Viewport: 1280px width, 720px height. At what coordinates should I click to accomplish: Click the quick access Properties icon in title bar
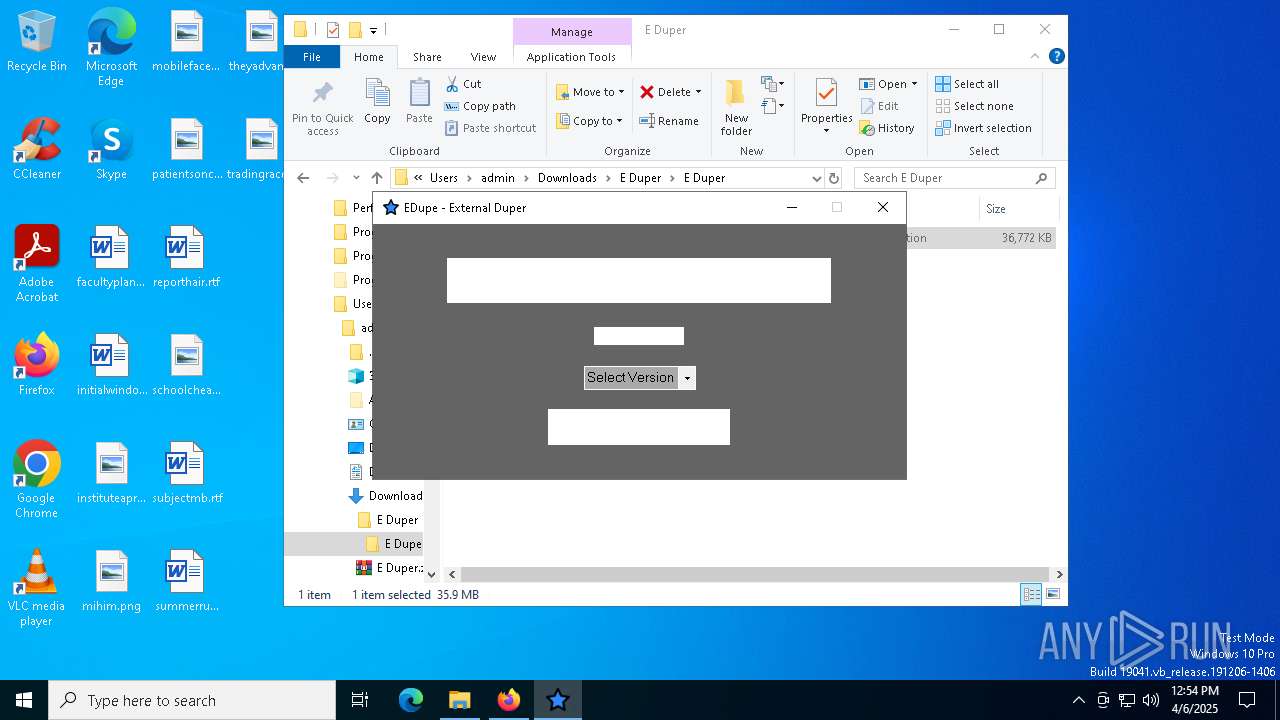coord(333,30)
